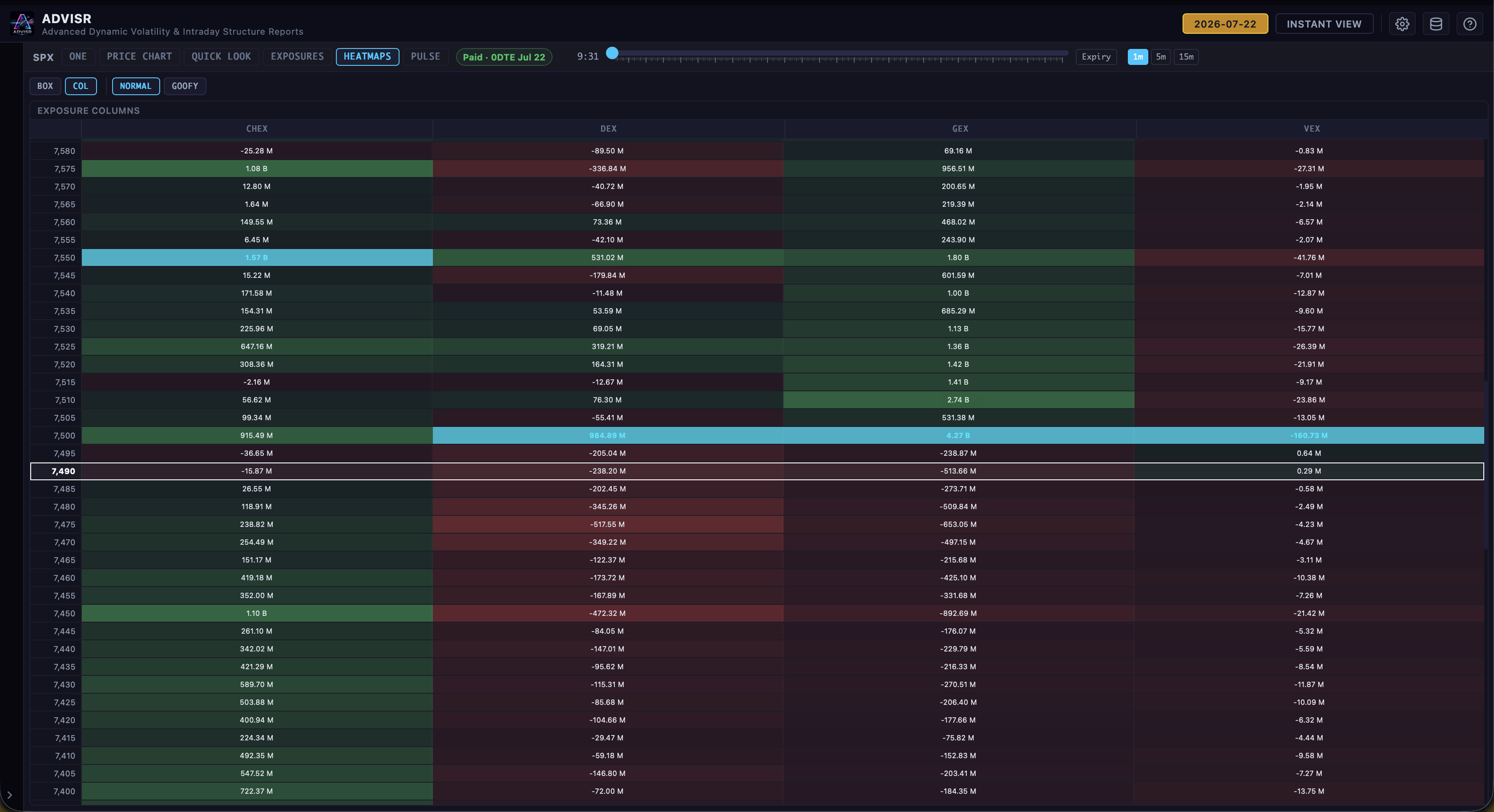The height and width of the screenshot is (812, 1494).
Task: Click the timeline slider handle
Action: pyautogui.click(x=612, y=53)
